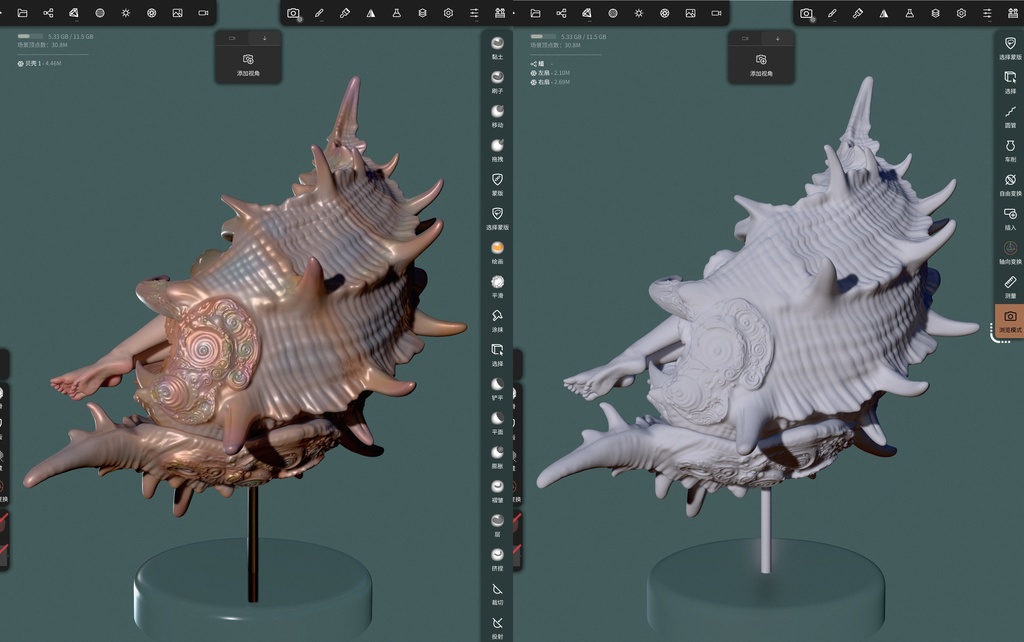
Task: Expand the down-arrow tab in left view popup
Action: [265, 37]
